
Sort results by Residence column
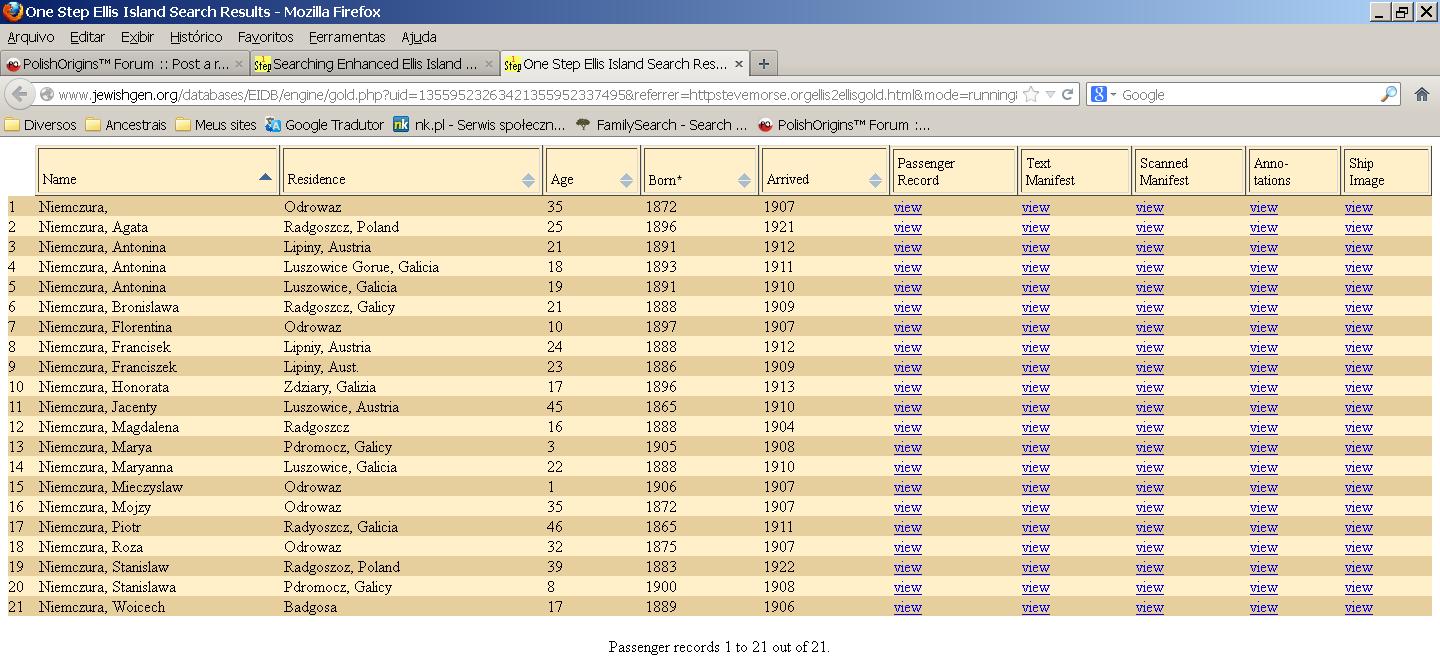pos(412,171)
